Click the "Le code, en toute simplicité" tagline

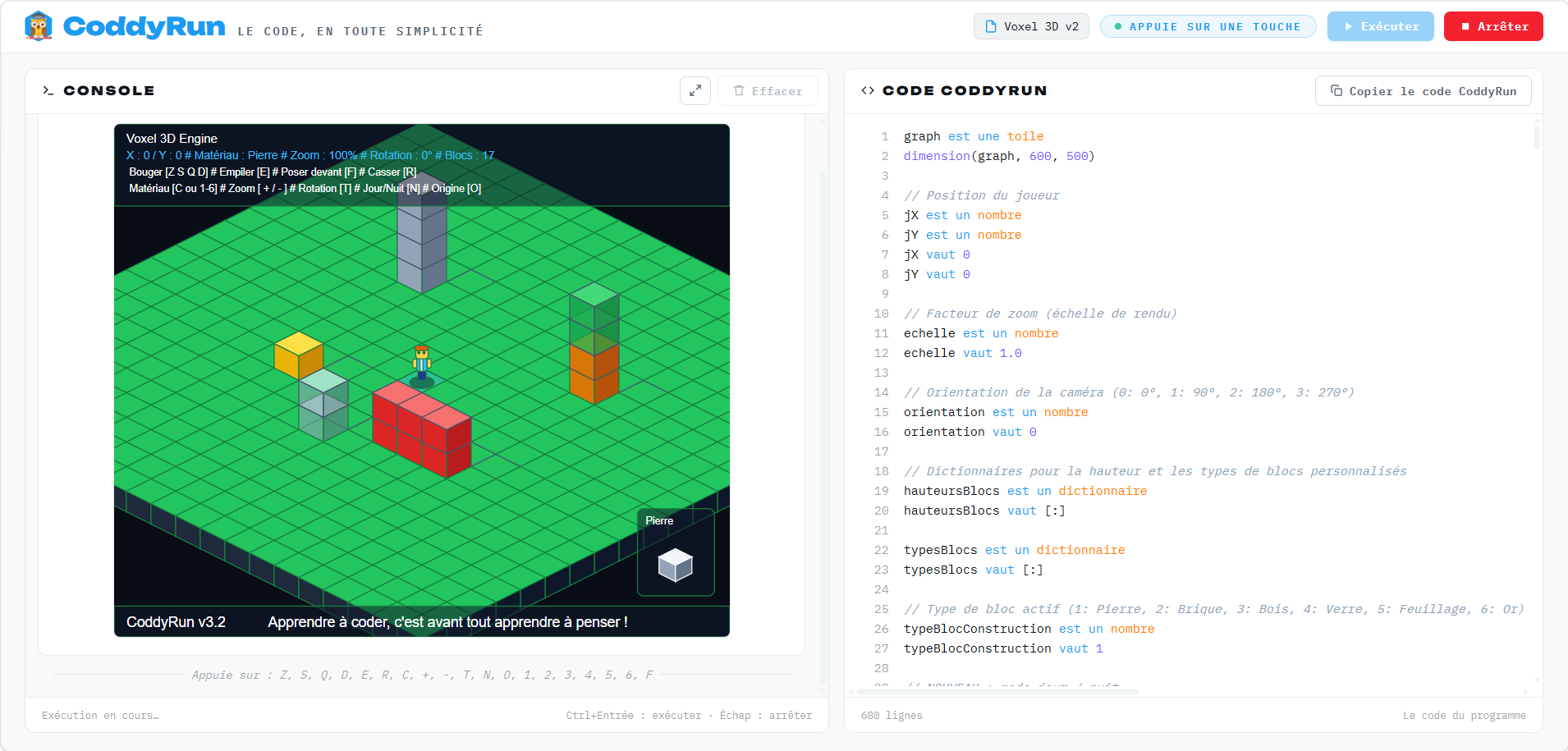click(360, 31)
